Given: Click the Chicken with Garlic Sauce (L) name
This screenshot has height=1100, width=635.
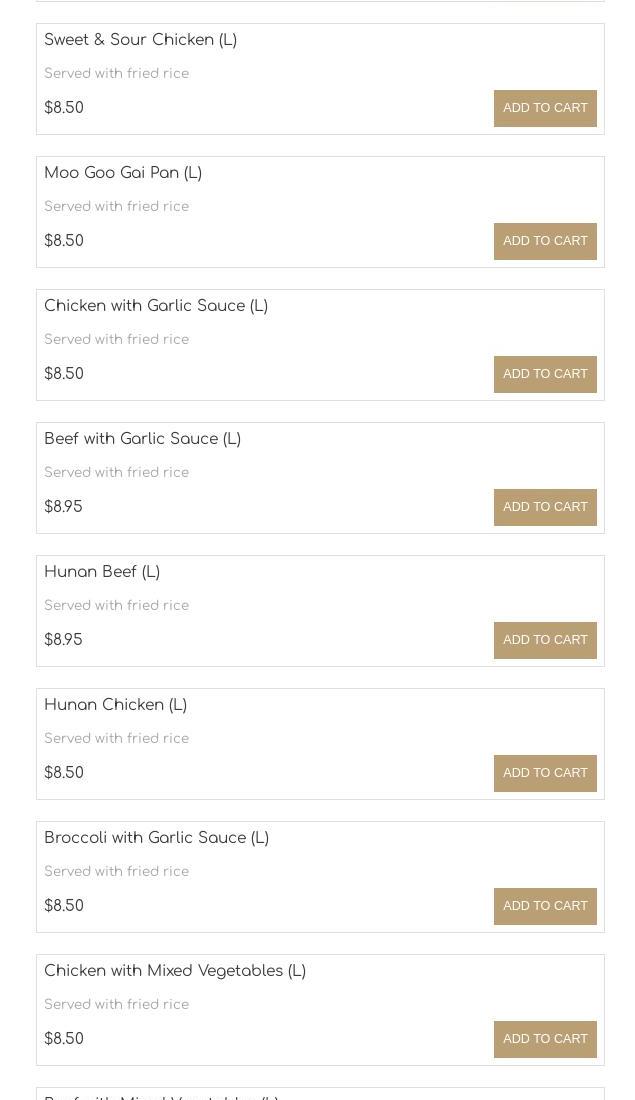Looking at the screenshot, I should click(156, 306).
